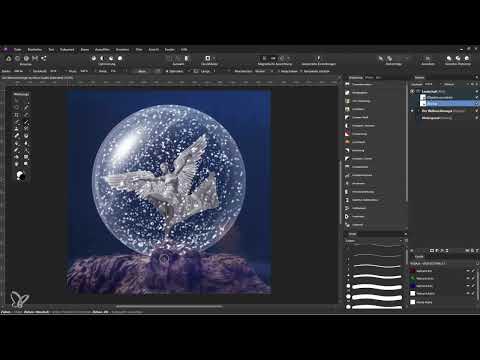Click the Mehr button in context toolbar
Screen dimensions: 480x360
142,71
